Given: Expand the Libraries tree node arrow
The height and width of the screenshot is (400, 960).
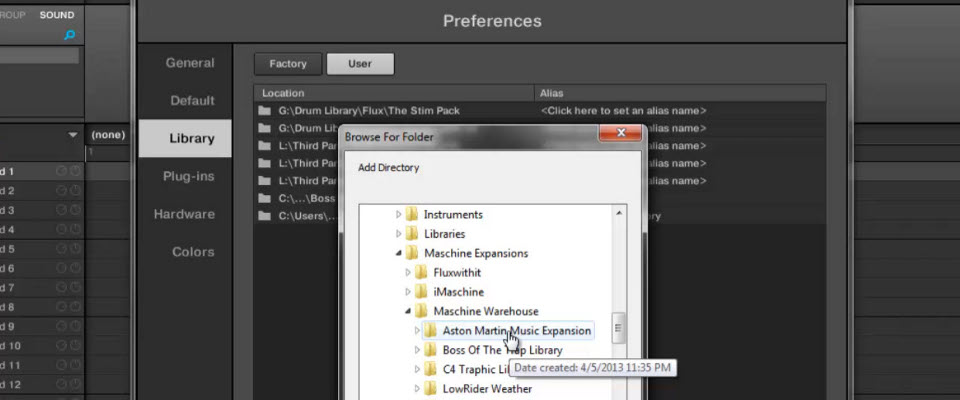Looking at the screenshot, I should (399, 234).
